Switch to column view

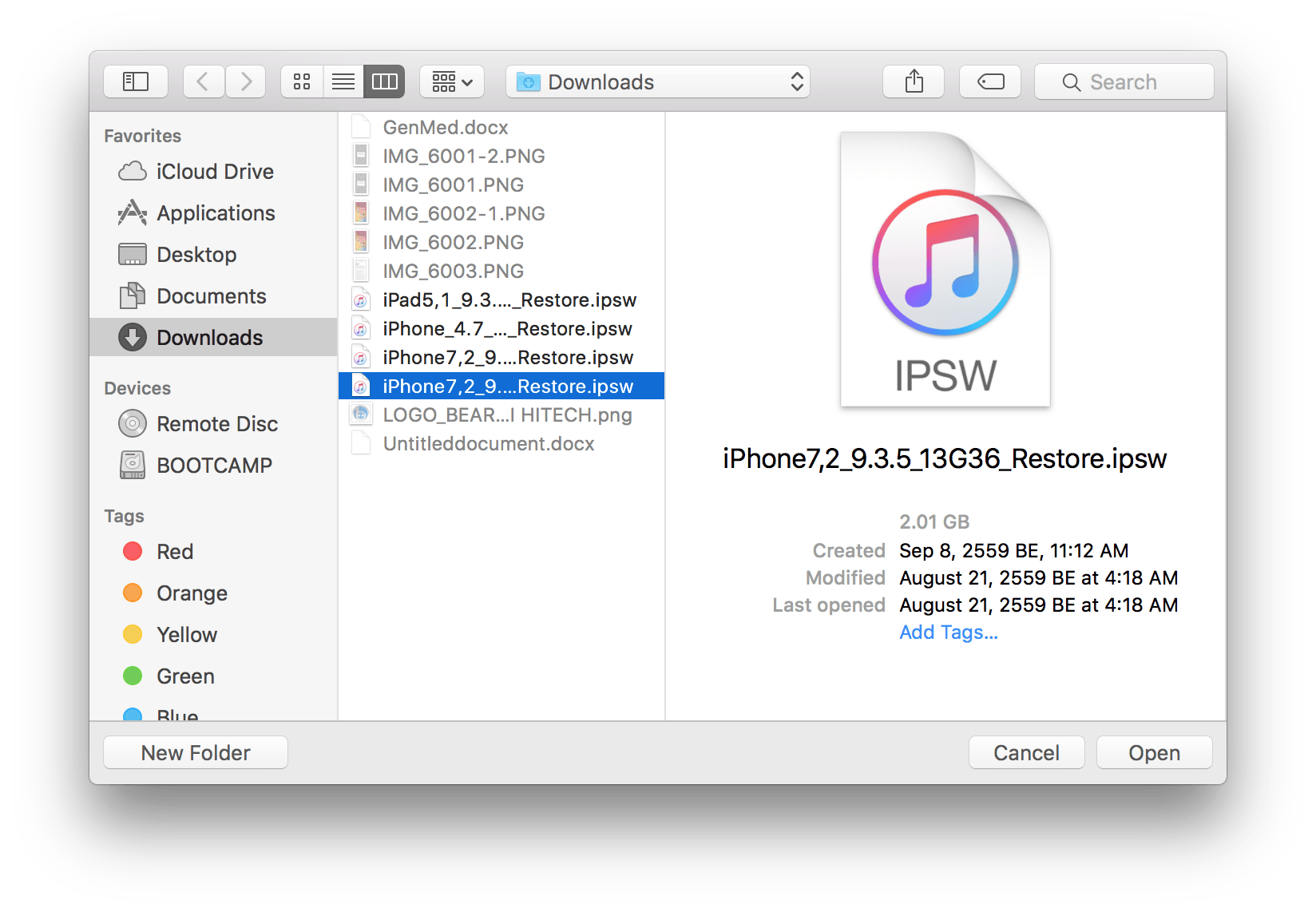click(384, 81)
